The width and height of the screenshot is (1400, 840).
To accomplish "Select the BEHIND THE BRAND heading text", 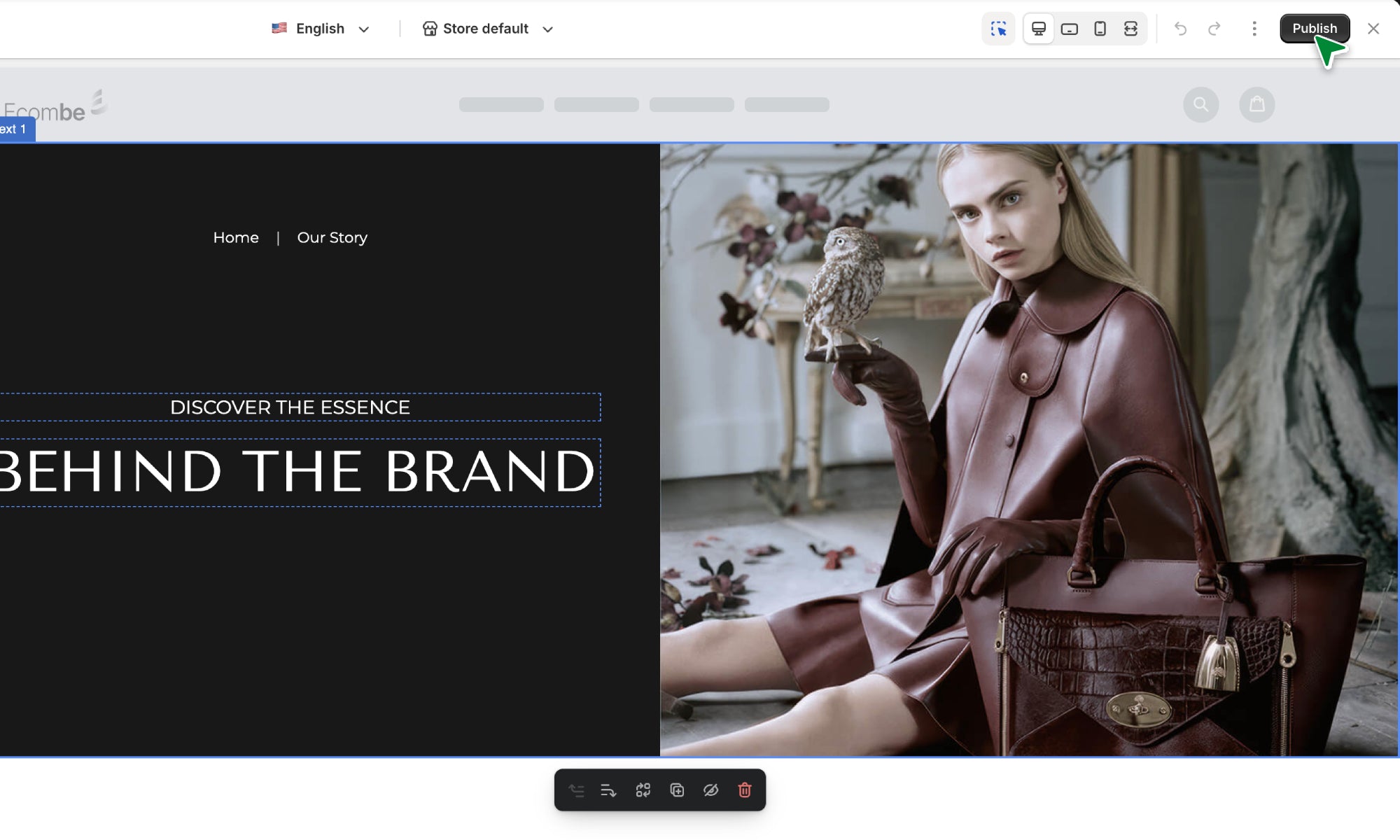I will pyautogui.click(x=297, y=472).
